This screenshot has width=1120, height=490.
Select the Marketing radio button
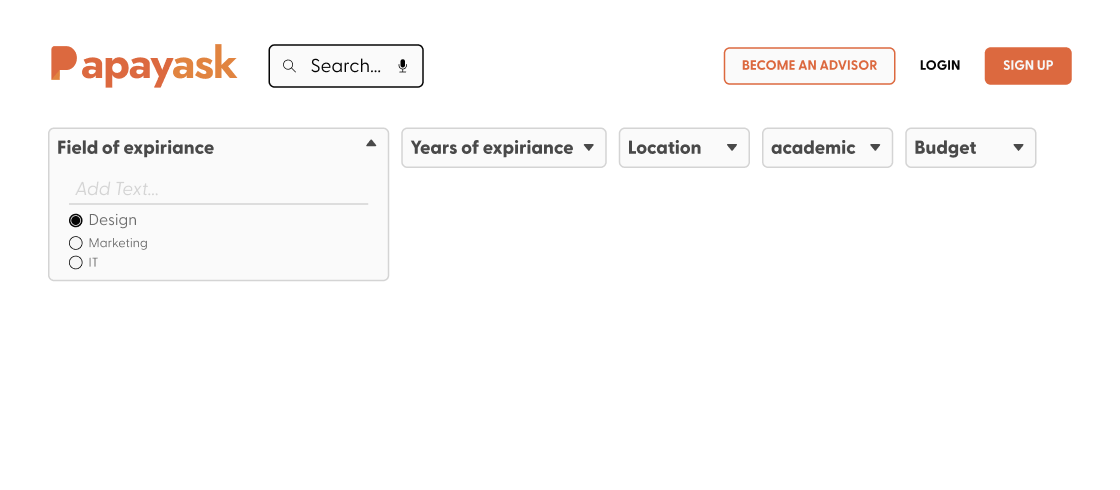(x=76, y=243)
